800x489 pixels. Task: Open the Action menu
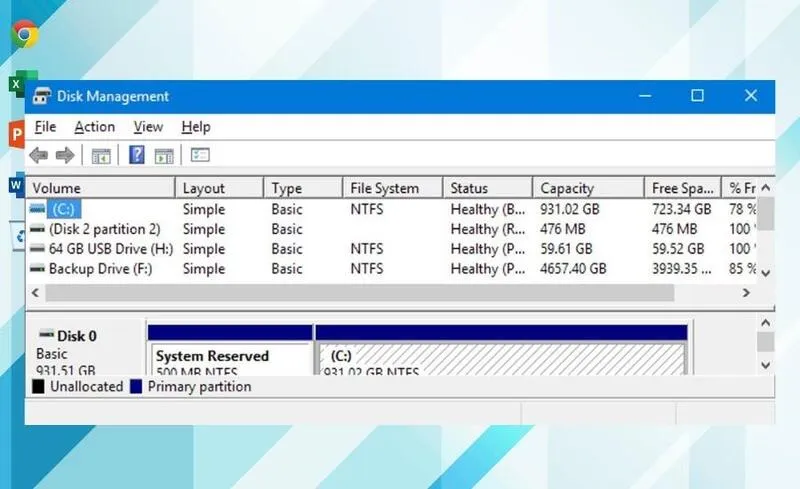(x=94, y=127)
